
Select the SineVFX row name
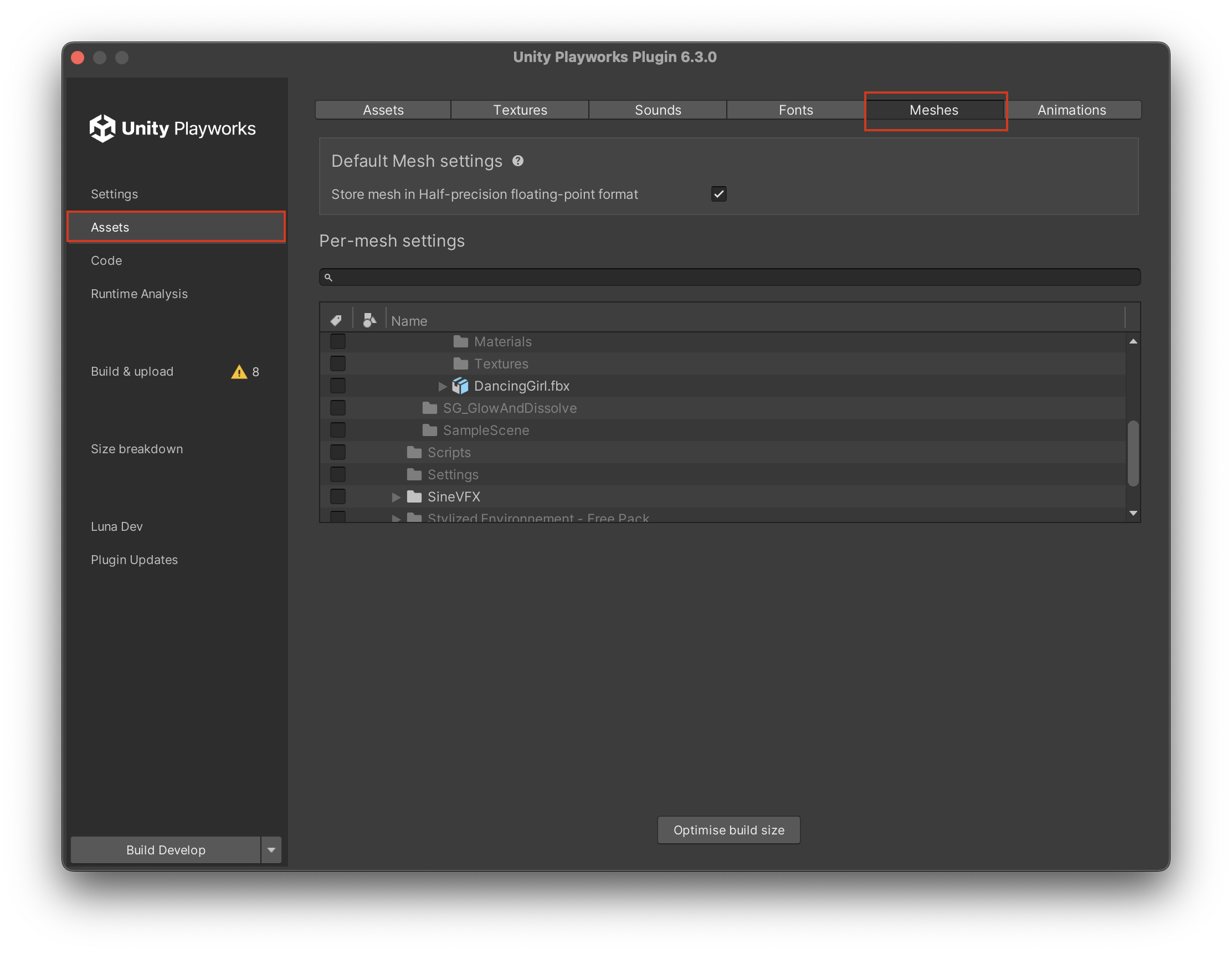coord(454,496)
